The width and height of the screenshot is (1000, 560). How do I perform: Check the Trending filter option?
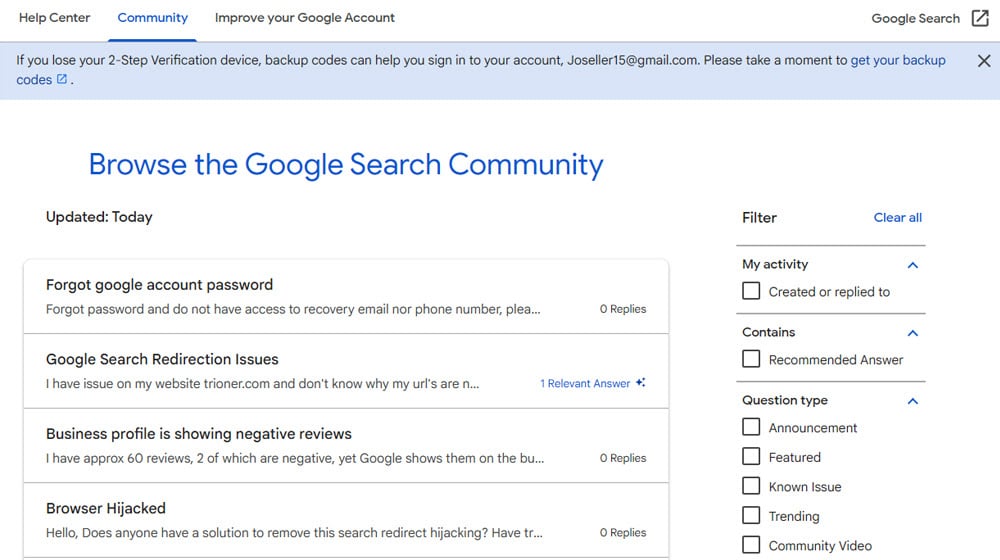pyautogui.click(x=751, y=516)
